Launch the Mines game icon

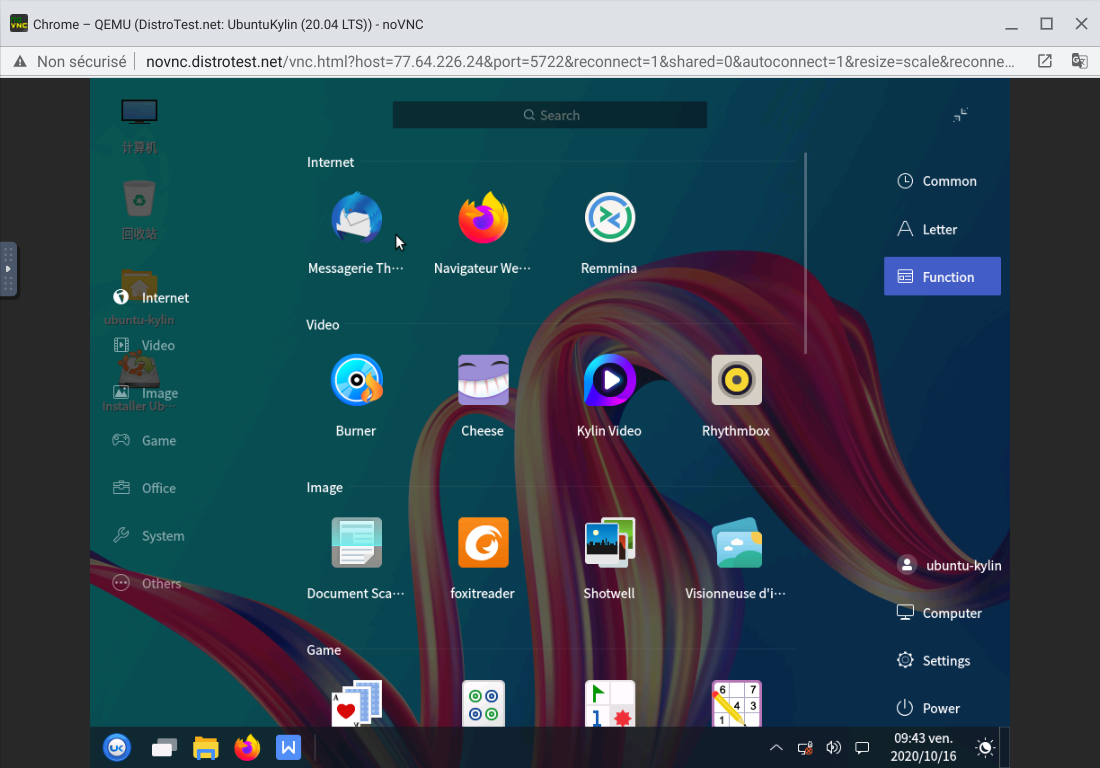tap(610, 703)
